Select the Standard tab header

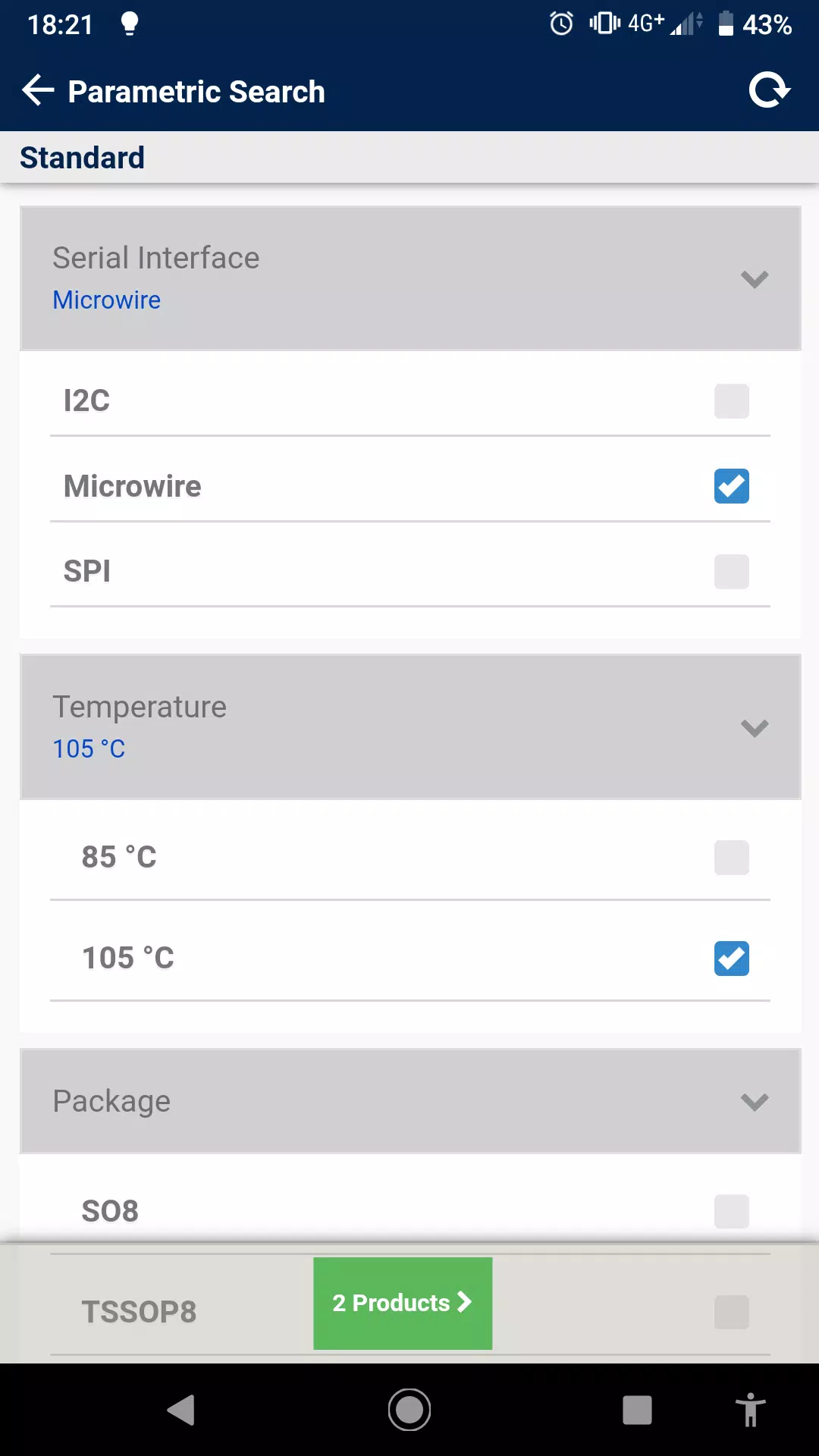82,158
